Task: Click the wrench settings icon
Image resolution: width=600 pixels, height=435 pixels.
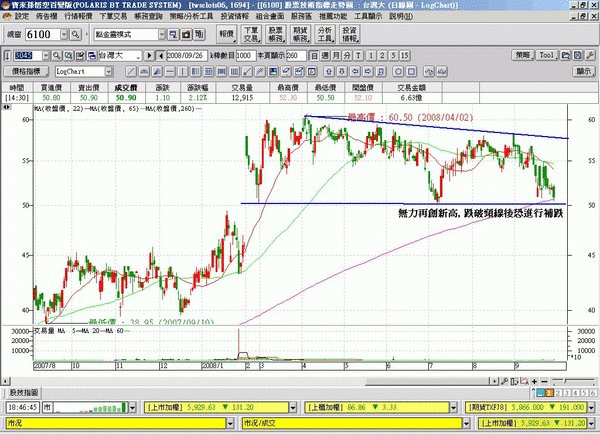Action: pyautogui.click(x=590, y=55)
